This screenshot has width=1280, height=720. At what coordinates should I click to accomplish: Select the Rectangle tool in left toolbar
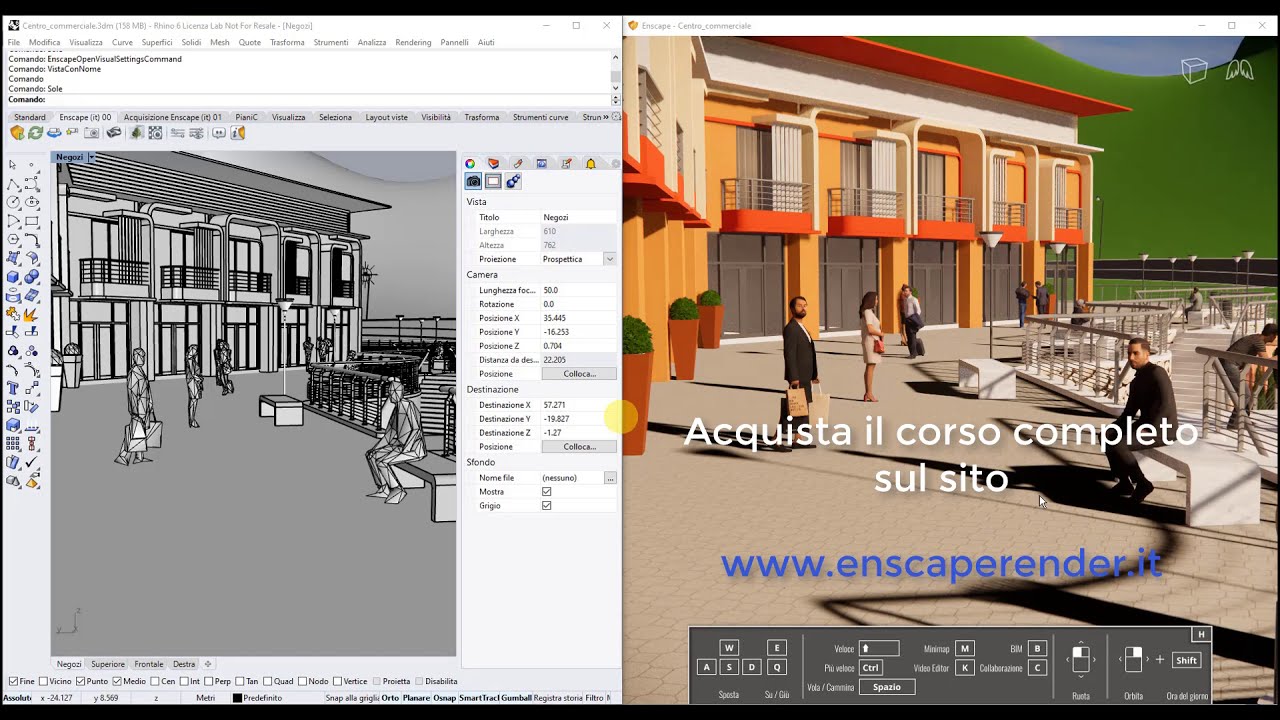(32, 221)
